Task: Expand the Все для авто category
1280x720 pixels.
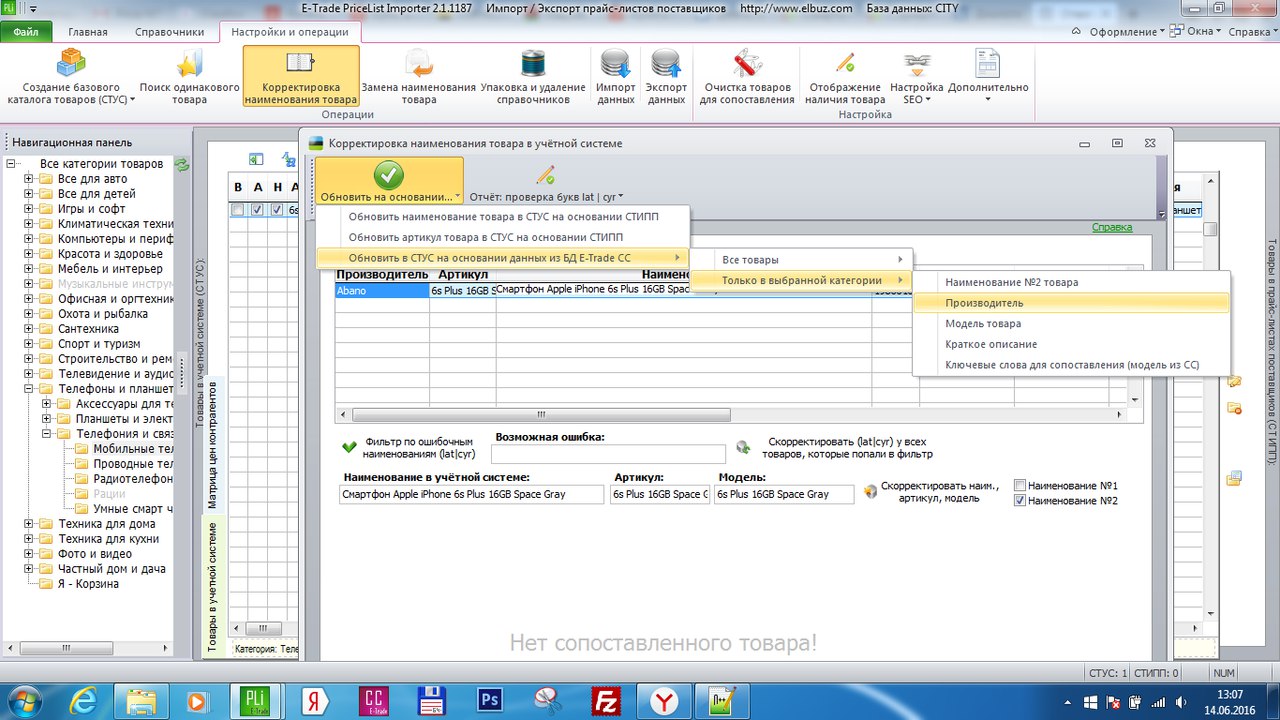Action: (29, 179)
